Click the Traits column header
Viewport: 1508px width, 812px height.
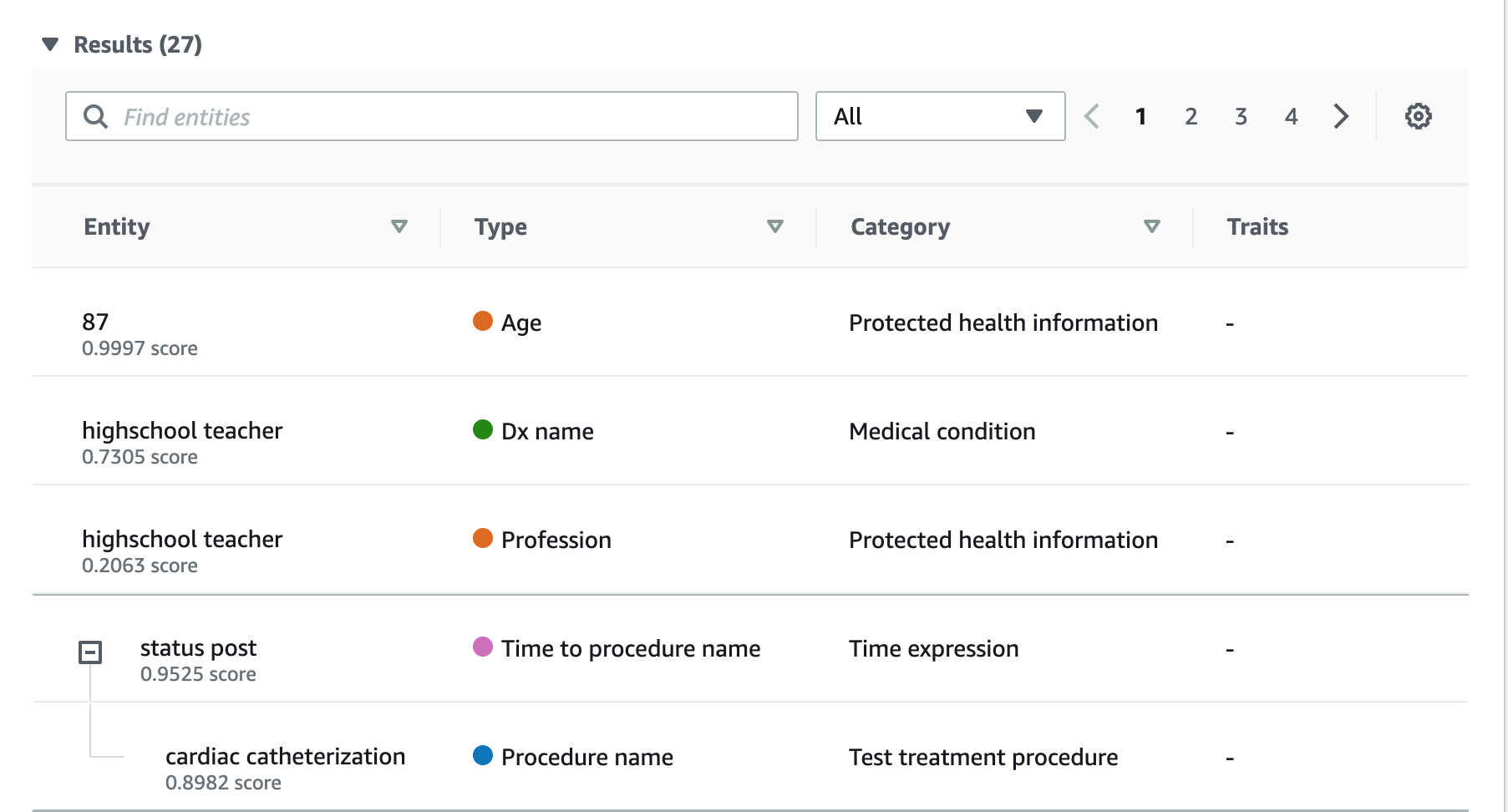pyautogui.click(x=1257, y=226)
